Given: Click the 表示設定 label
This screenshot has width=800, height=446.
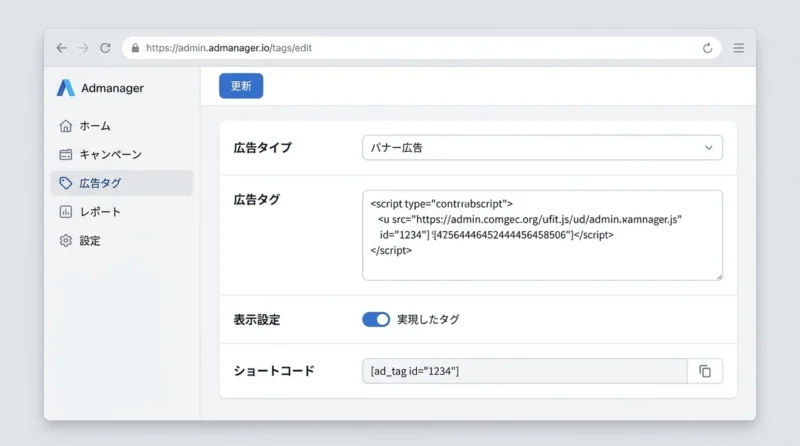Looking at the screenshot, I should (257, 320).
